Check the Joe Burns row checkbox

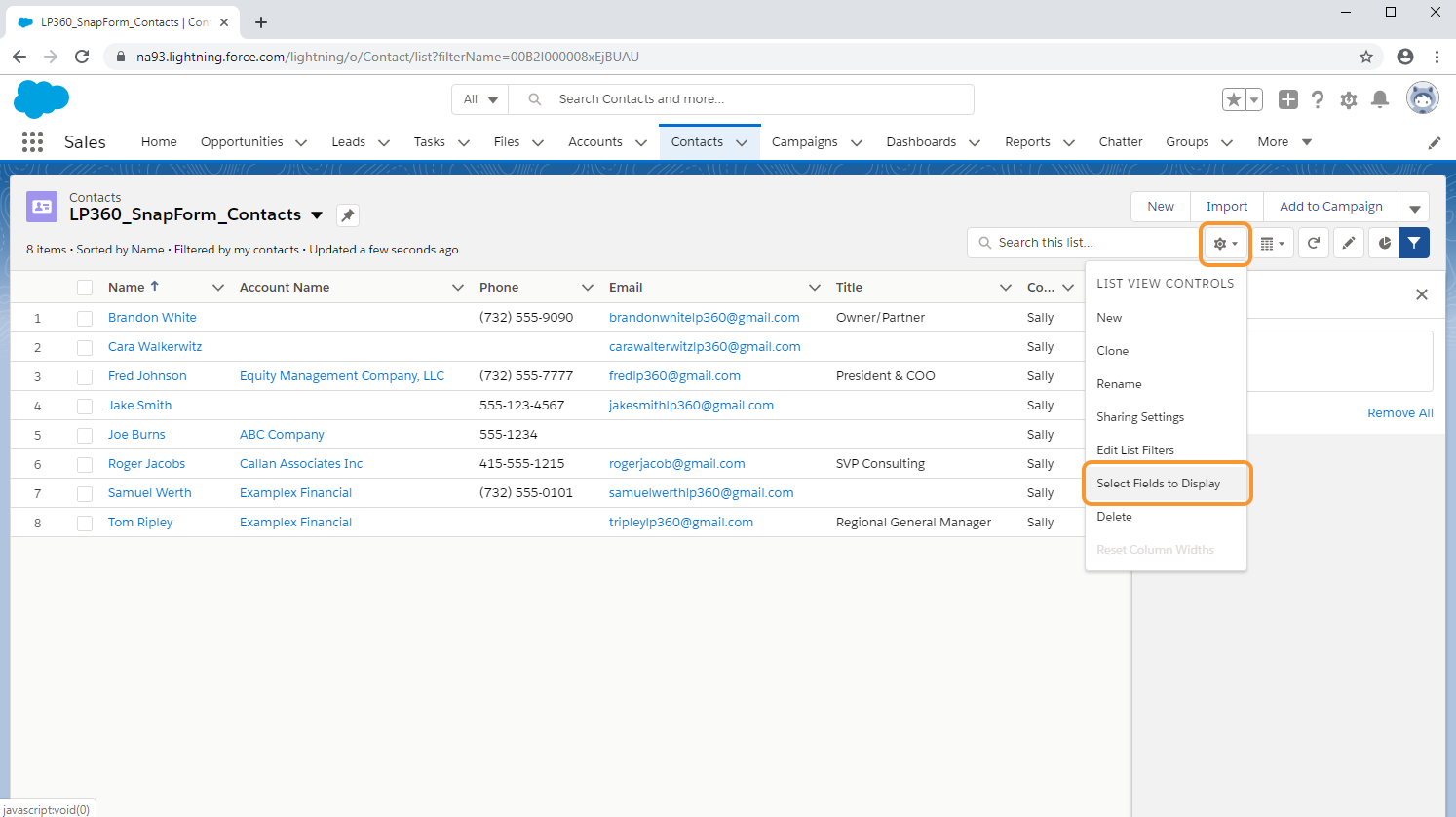click(x=85, y=435)
